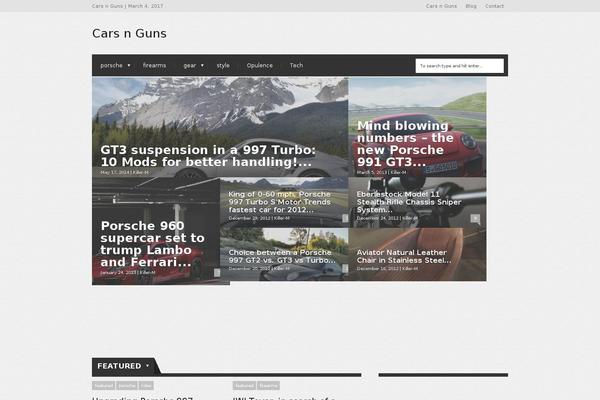The height and width of the screenshot is (400, 600).
Task: Open comments icon on Porsche 960 supercar tile
Action: pos(217,273)
